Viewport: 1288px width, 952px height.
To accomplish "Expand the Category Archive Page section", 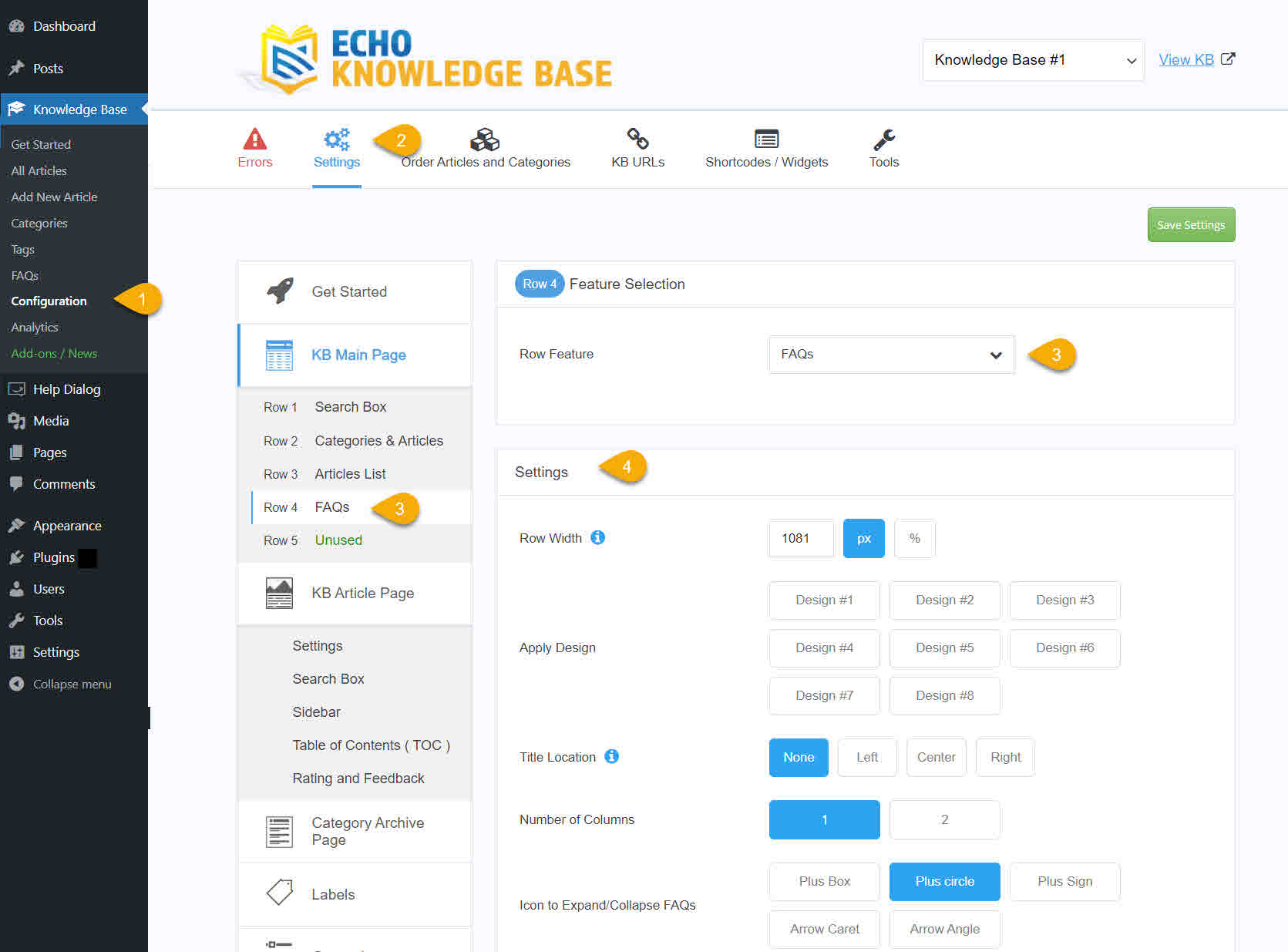I will tap(355, 832).
